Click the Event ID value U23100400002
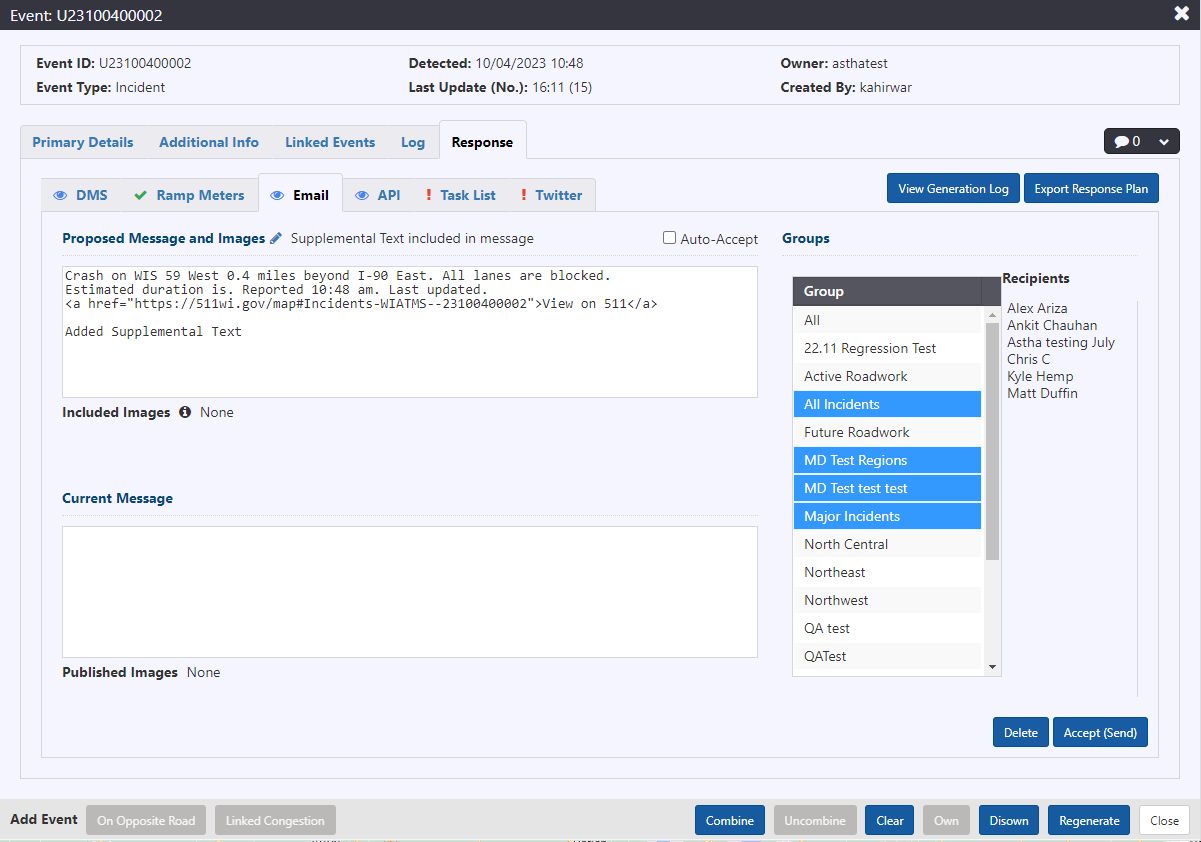 tap(145, 63)
